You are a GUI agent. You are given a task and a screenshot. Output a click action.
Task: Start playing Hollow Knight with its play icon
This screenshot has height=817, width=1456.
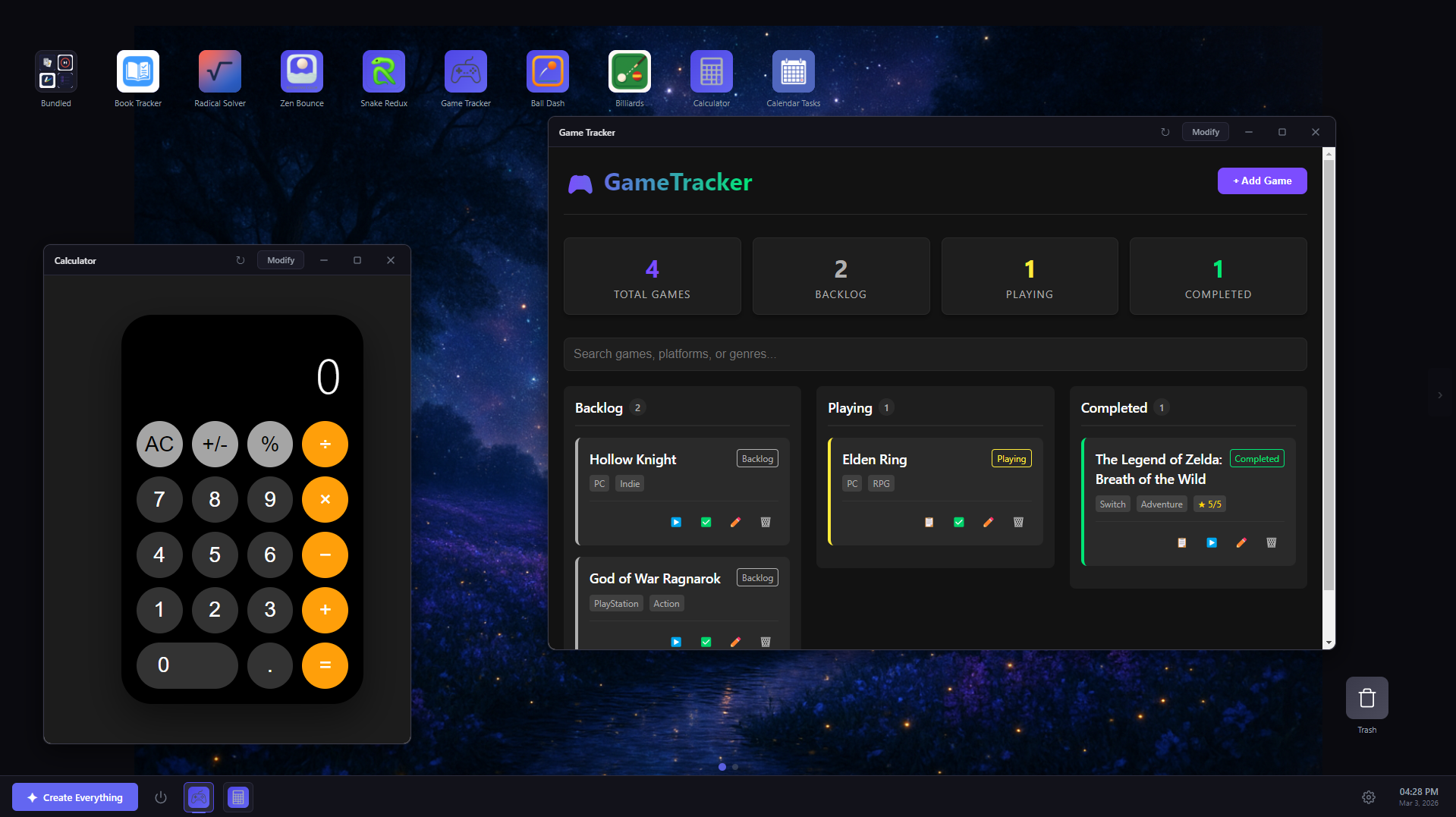676,522
